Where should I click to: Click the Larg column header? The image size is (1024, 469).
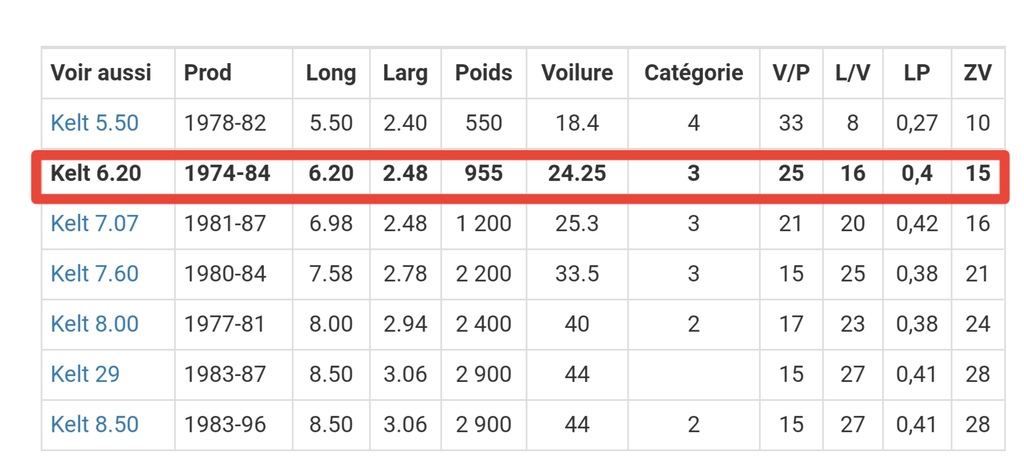tap(406, 73)
